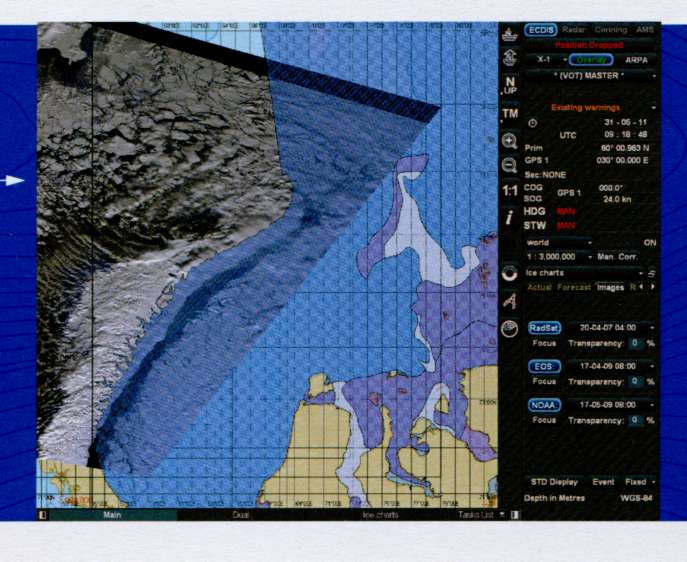This screenshot has height=562, width=687.
Task: Switch to the Radar tab
Action: pos(573,30)
